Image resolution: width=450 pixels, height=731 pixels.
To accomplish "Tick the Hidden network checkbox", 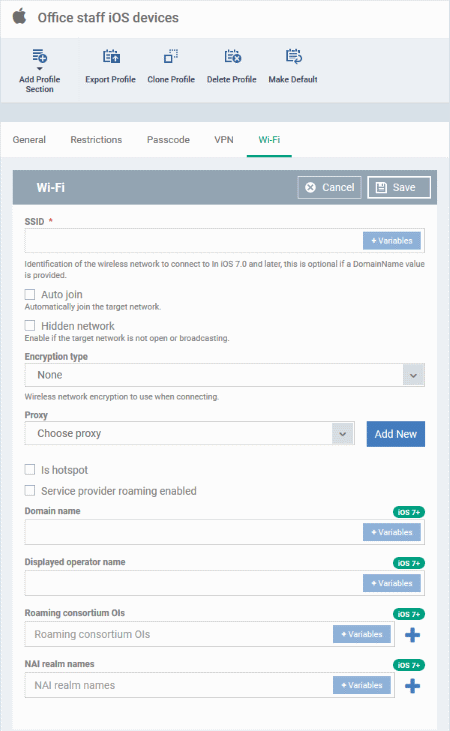I will pyautogui.click(x=30, y=325).
